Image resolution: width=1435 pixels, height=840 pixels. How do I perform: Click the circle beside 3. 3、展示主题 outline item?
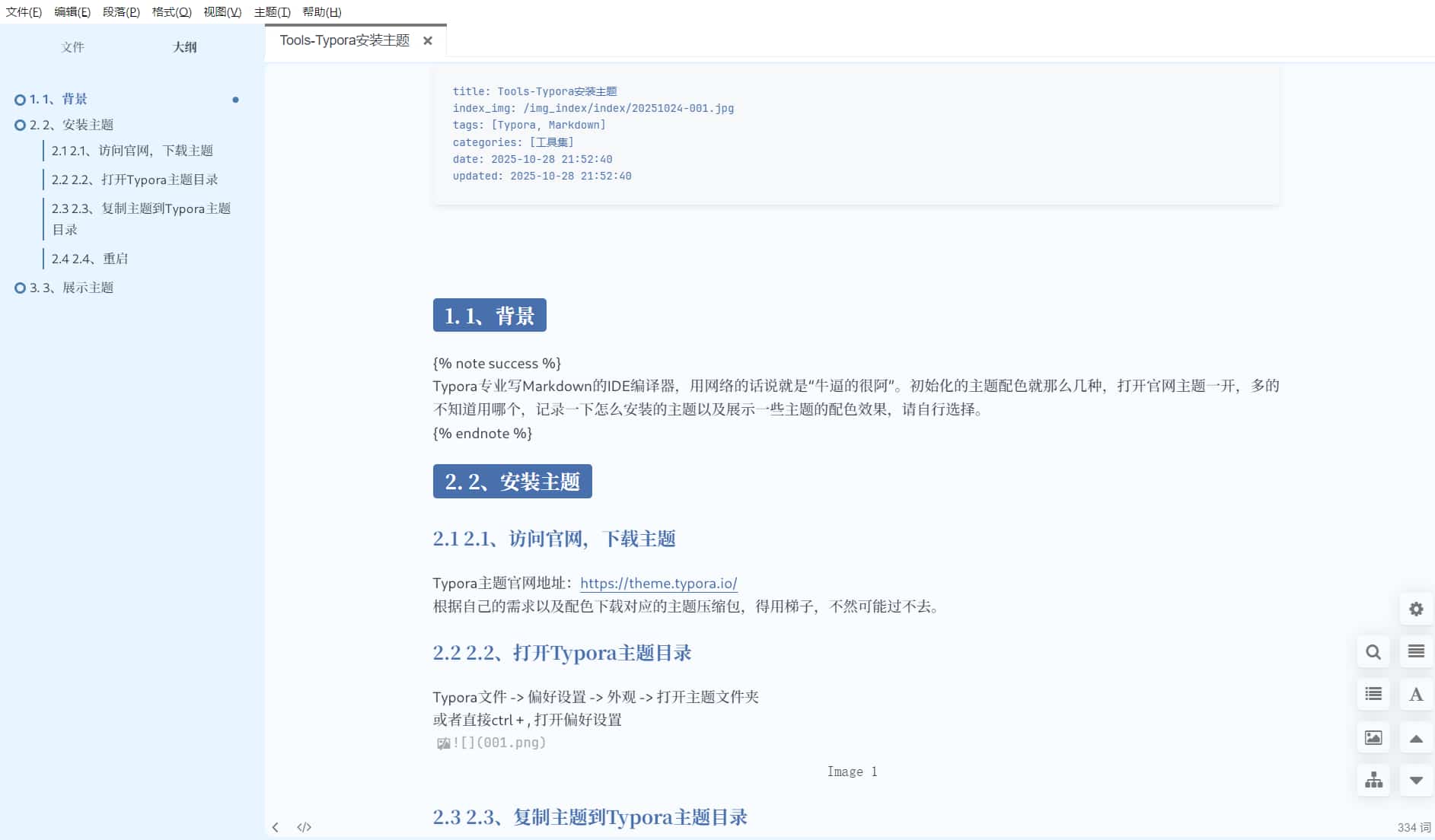coord(20,288)
